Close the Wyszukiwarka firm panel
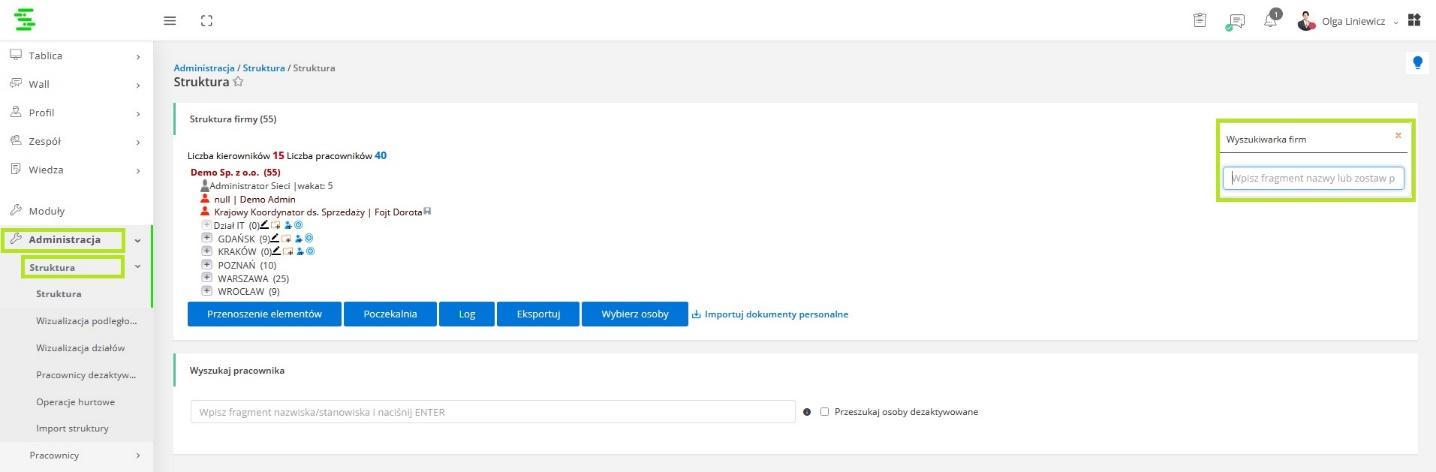Viewport: 1436px width, 472px height. (1398, 135)
